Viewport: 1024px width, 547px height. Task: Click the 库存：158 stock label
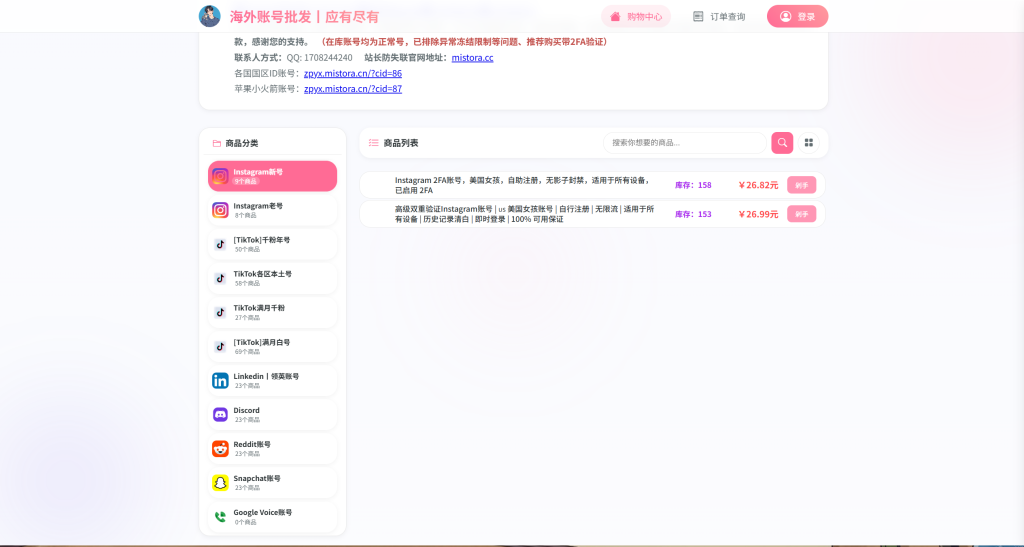click(x=693, y=185)
